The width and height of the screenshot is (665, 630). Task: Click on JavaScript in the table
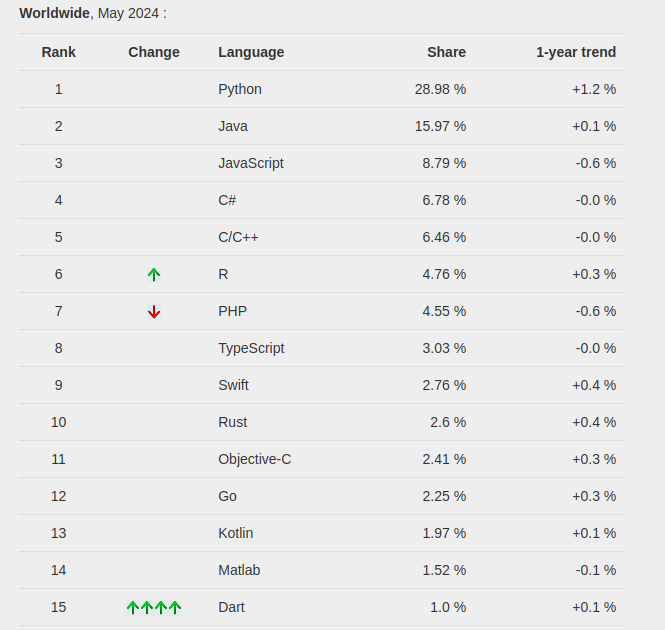pyautogui.click(x=251, y=163)
